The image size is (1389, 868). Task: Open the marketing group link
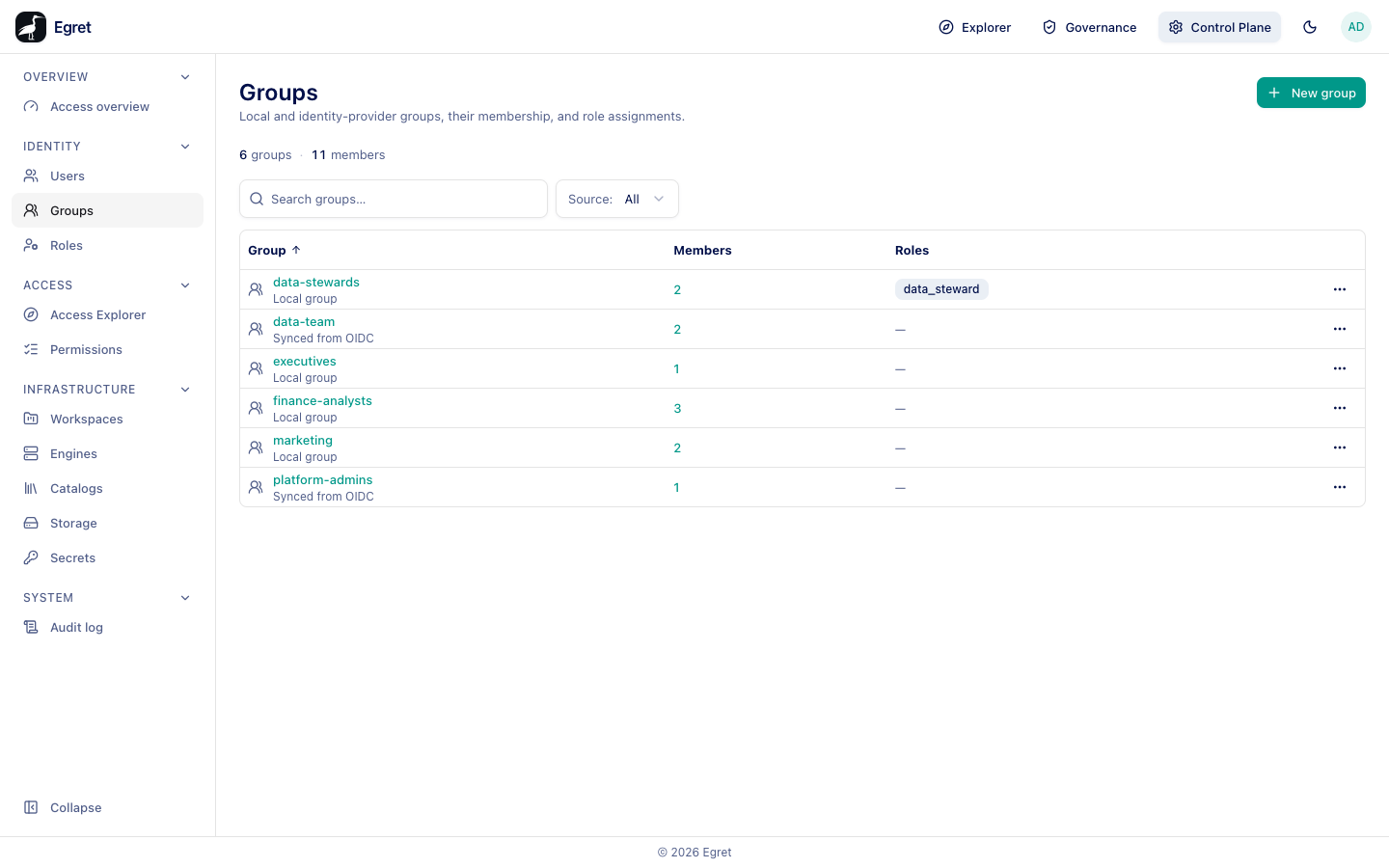pos(303,441)
